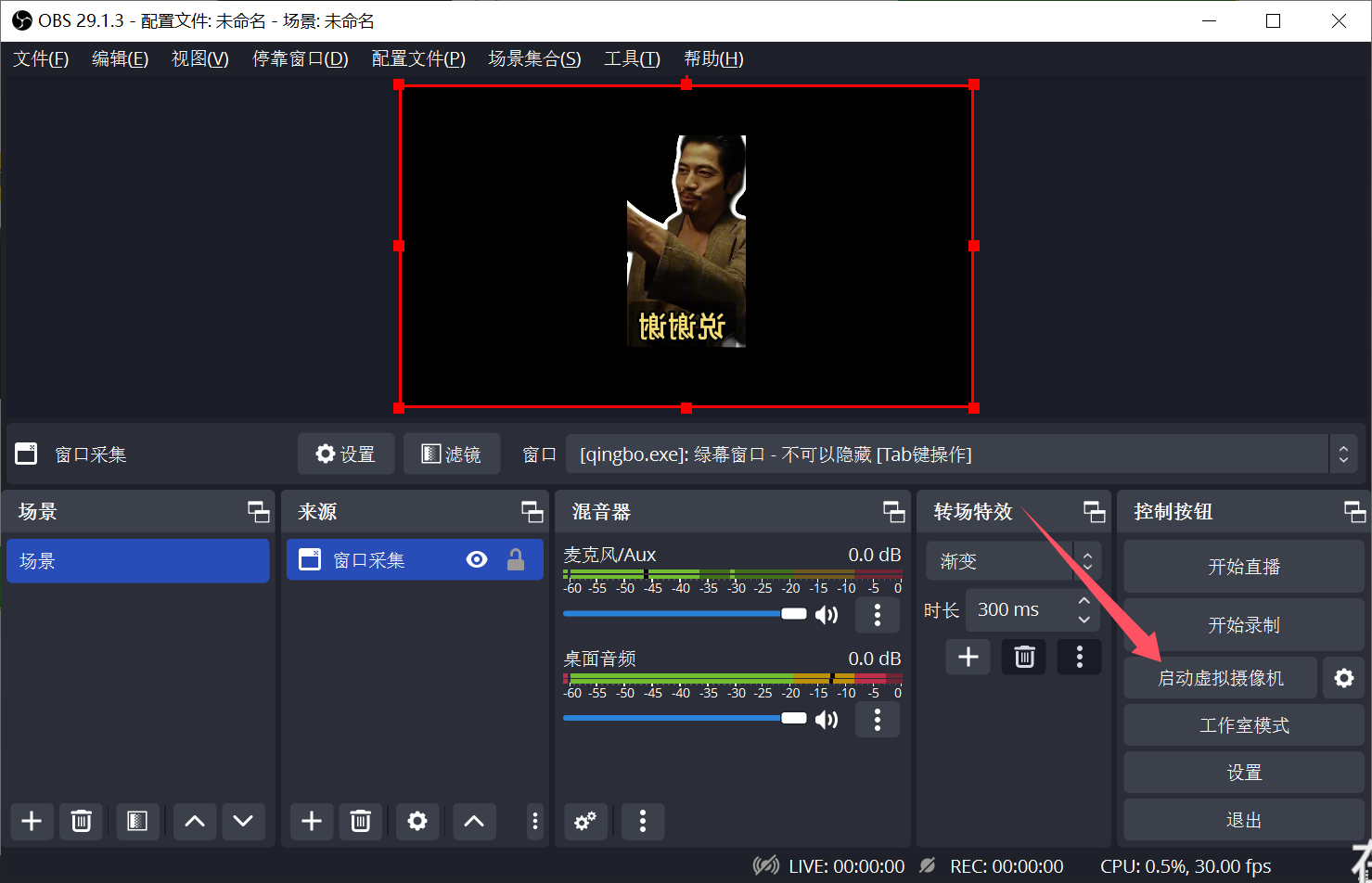1372x883 pixels.
Task: Toggle lock on 窗口采集 source
Action: coord(516,560)
